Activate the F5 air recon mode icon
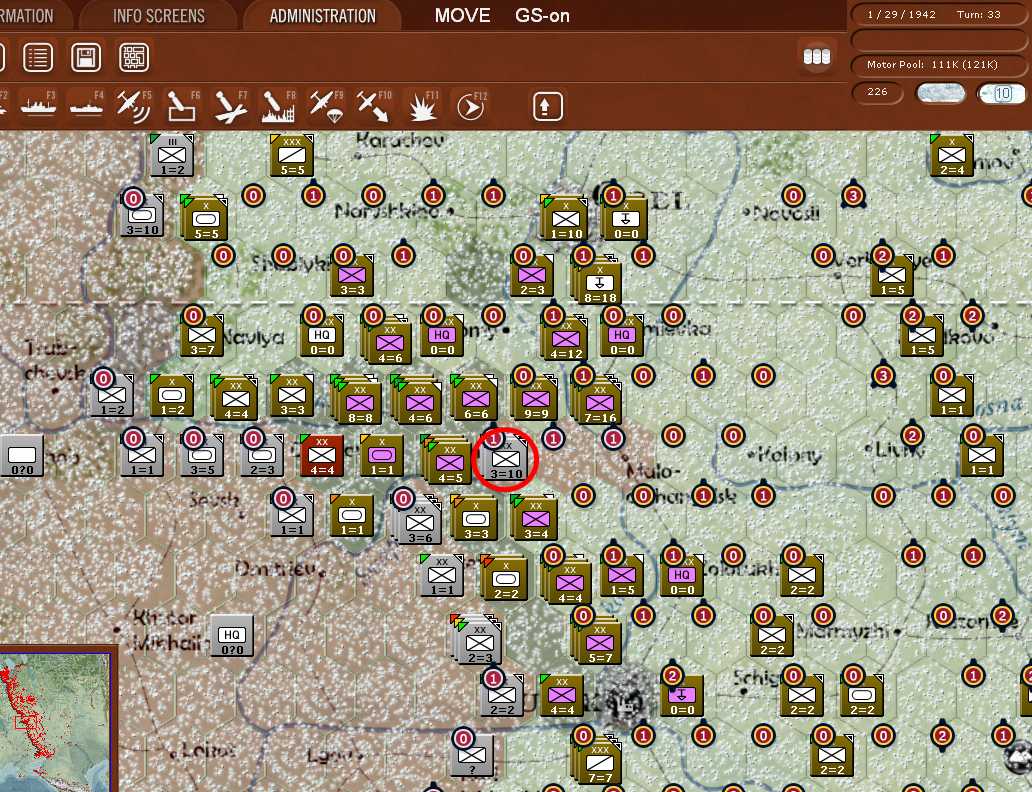The image size is (1032, 792). click(134, 107)
